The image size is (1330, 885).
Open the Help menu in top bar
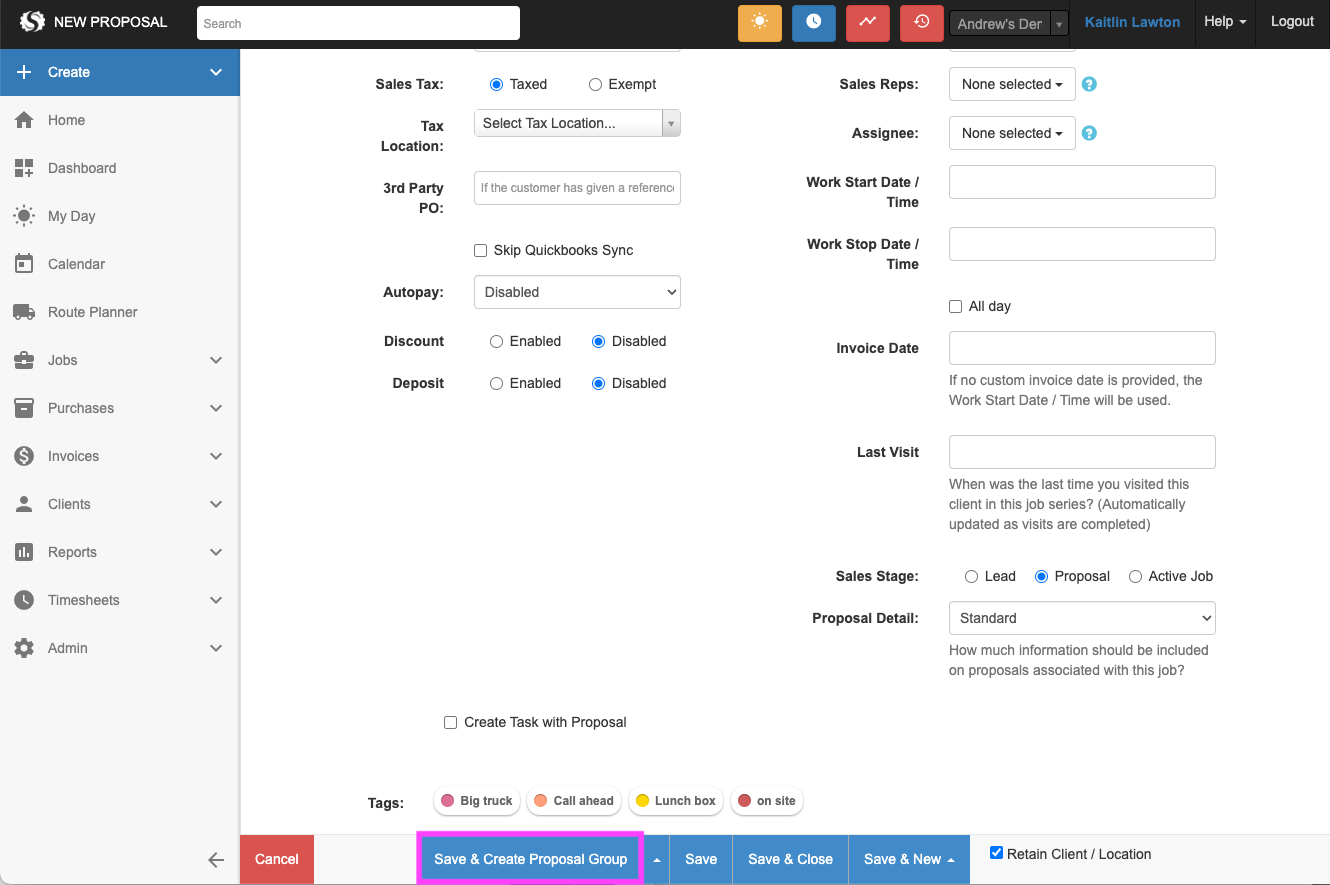coord(1224,22)
